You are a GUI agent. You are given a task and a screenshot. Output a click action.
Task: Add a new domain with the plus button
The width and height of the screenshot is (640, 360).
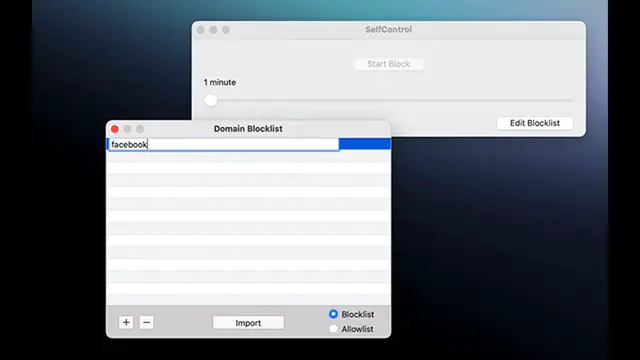pyautogui.click(x=126, y=322)
